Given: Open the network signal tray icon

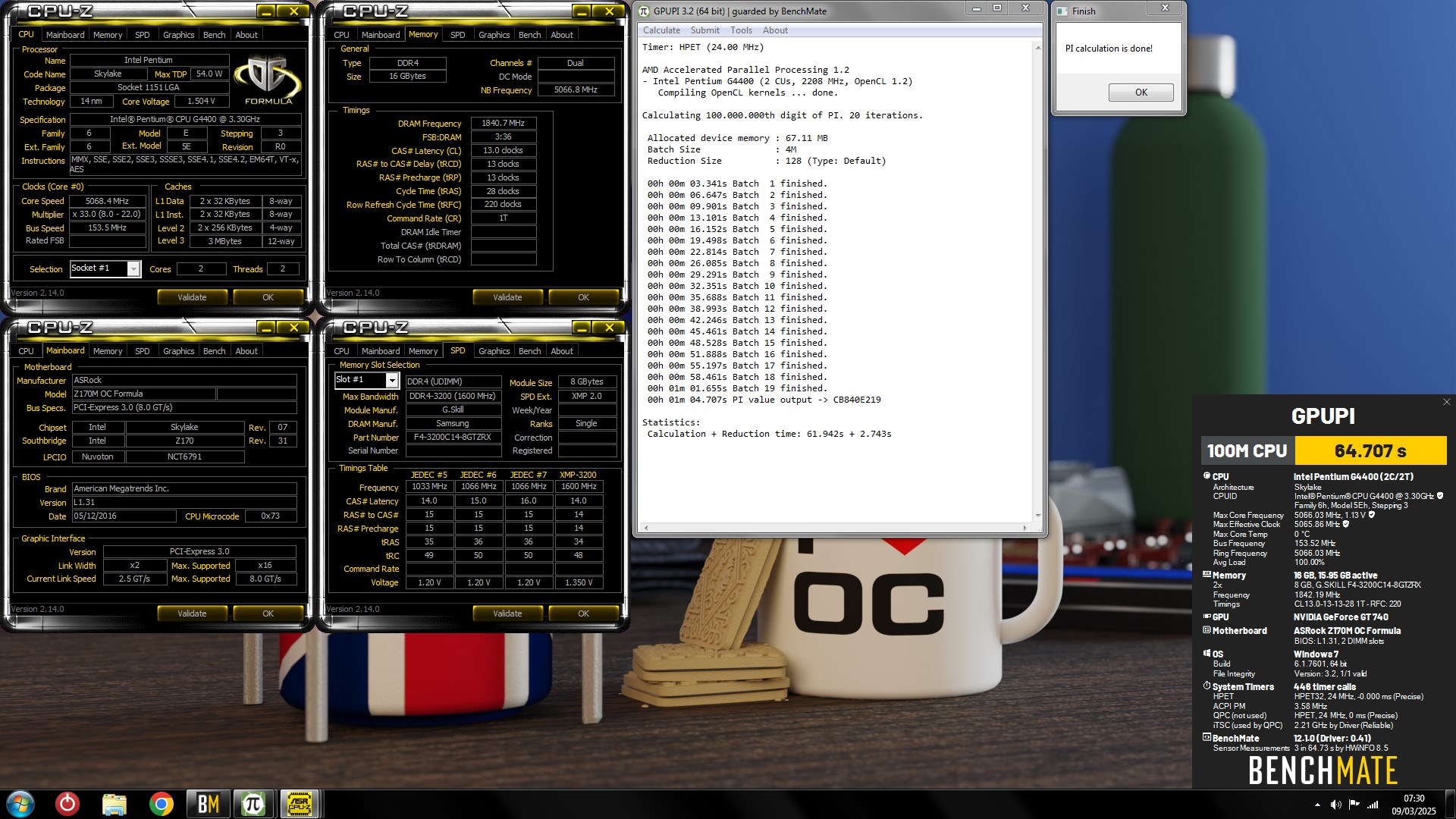Looking at the screenshot, I should tap(1373, 805).
